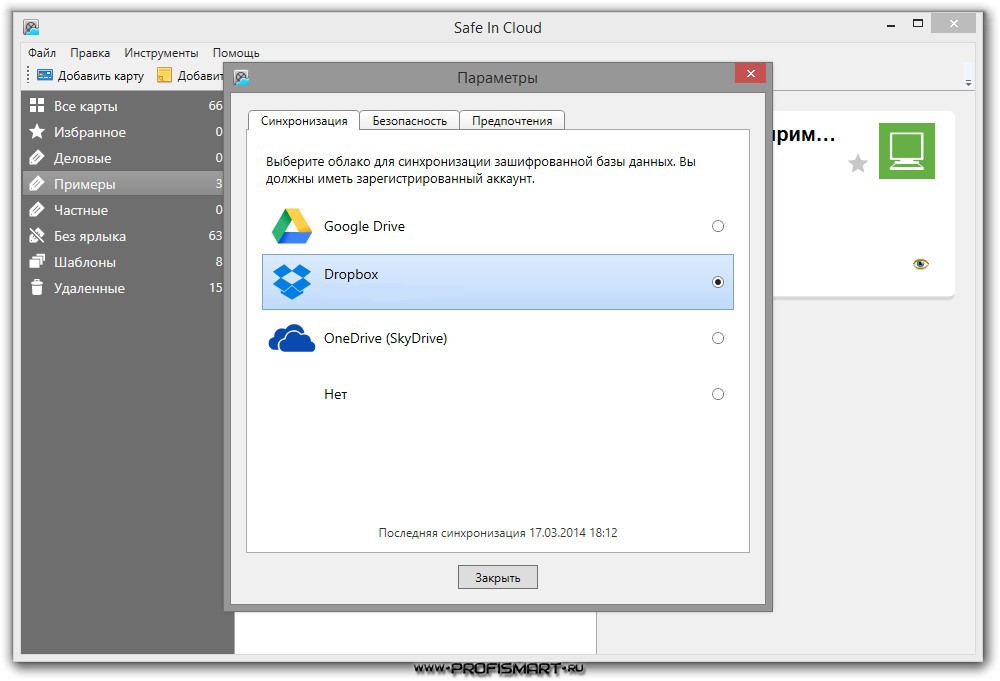Click the star icon next to Избранное

click(38, 131)
